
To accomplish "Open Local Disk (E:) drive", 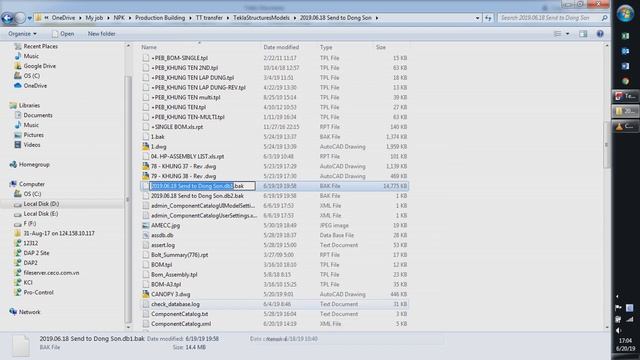I will click(40, 213).
